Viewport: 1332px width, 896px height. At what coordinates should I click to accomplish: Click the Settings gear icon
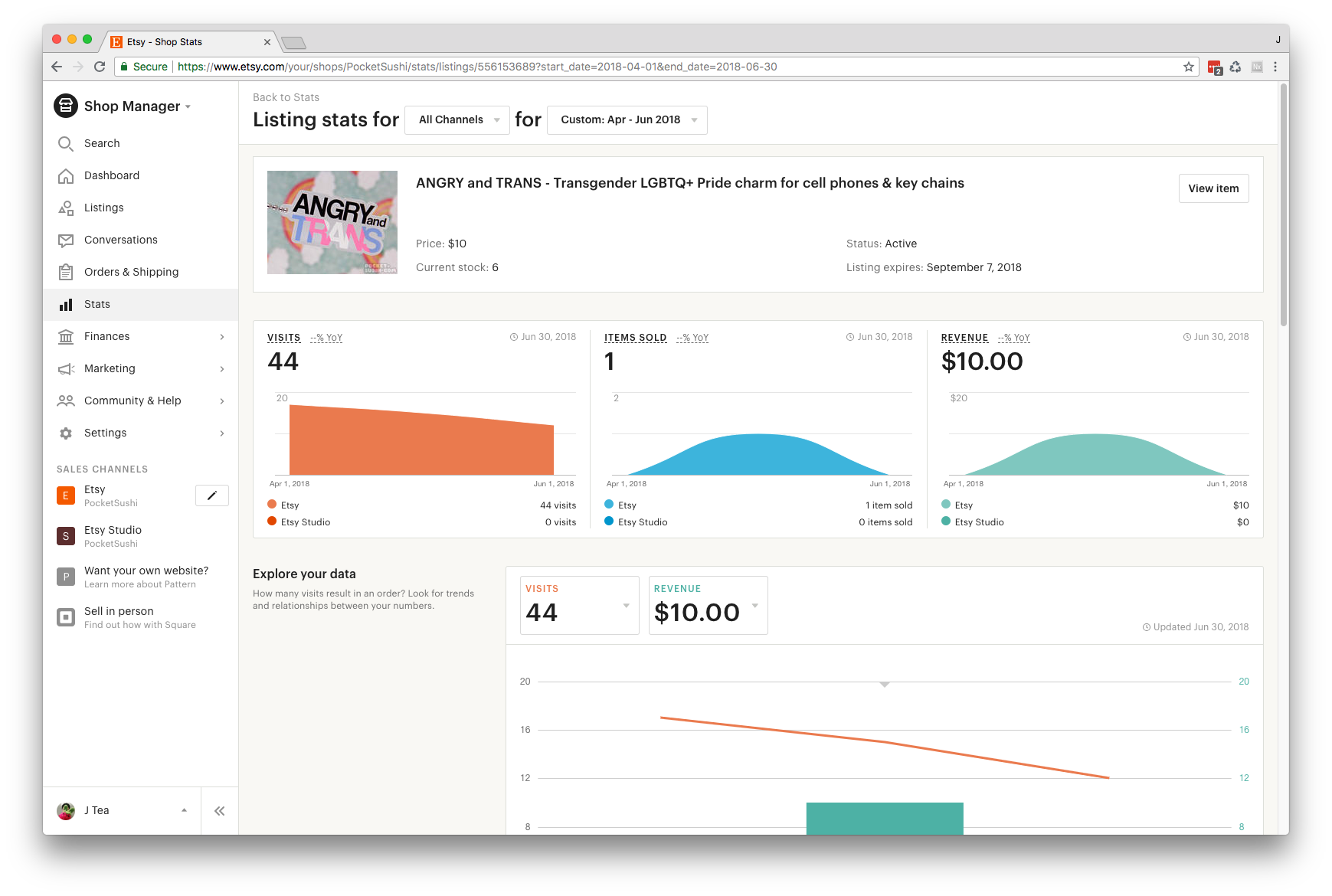point(66,433)
